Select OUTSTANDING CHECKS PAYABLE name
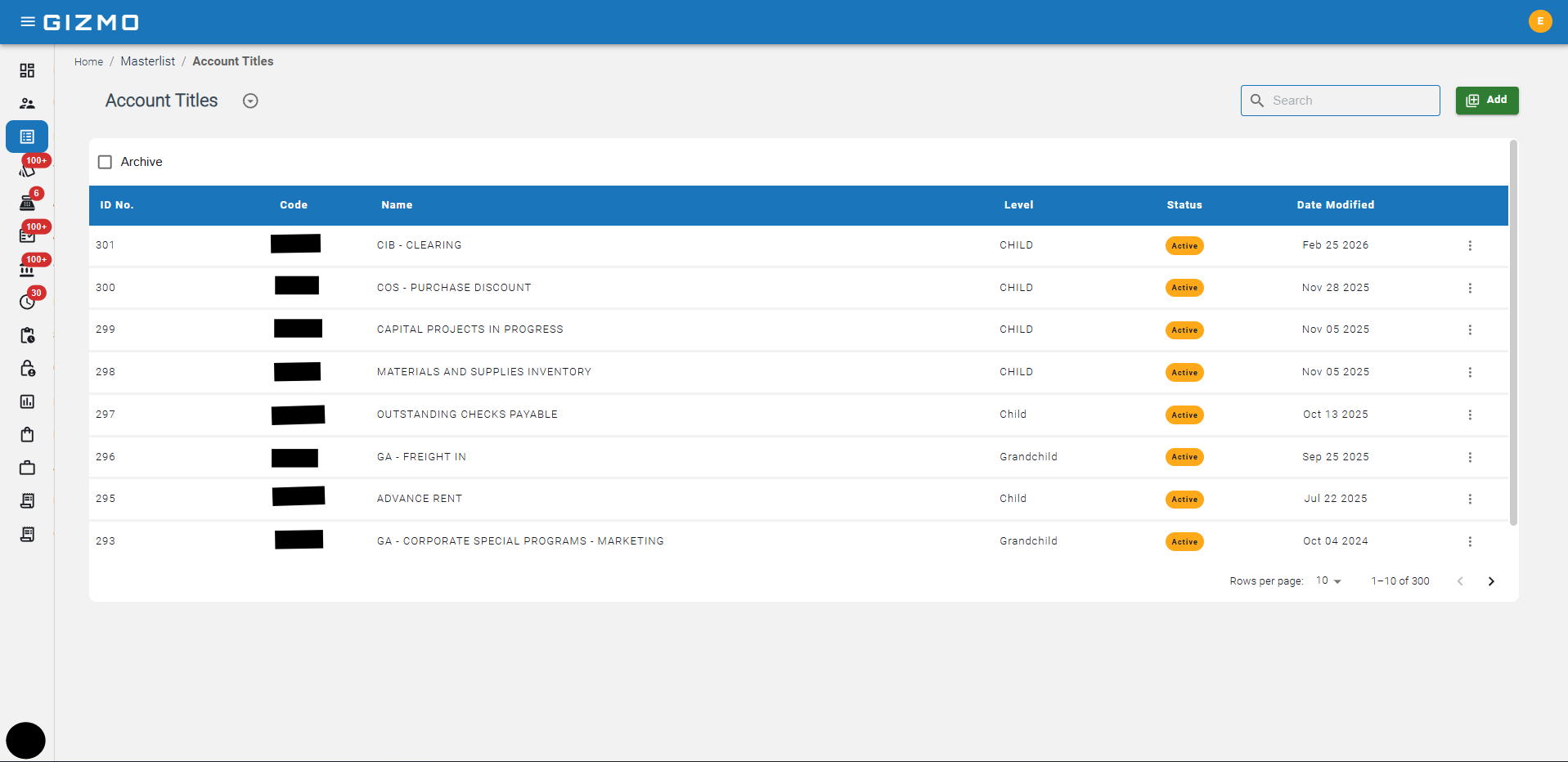Image resolution: width=1568 pixels, height=762 pixels. [x=467, y=415]
